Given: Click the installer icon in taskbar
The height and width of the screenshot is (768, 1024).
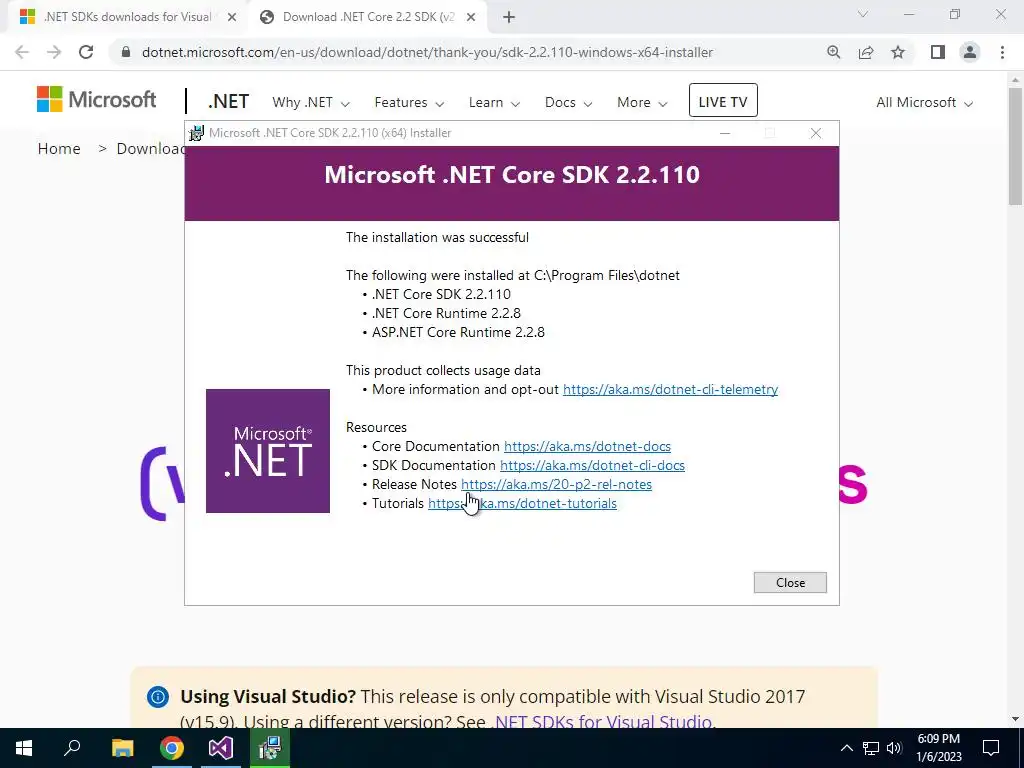Looking at the screenshot, I should pos(270,748).
